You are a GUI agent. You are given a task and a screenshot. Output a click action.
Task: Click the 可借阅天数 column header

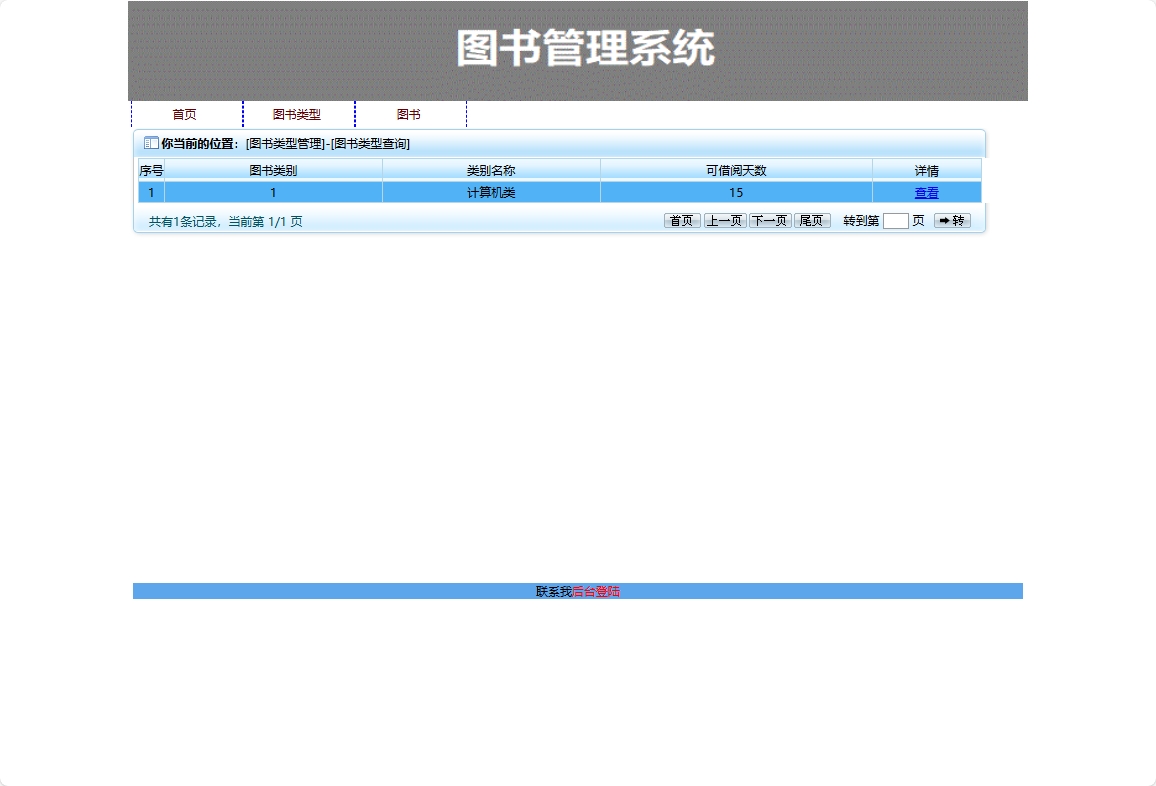tap(736, 169)
